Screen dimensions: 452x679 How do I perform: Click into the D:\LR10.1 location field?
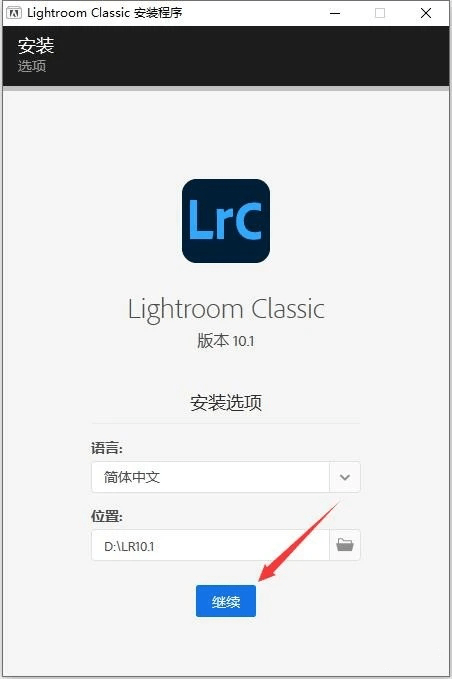(210, 545)
